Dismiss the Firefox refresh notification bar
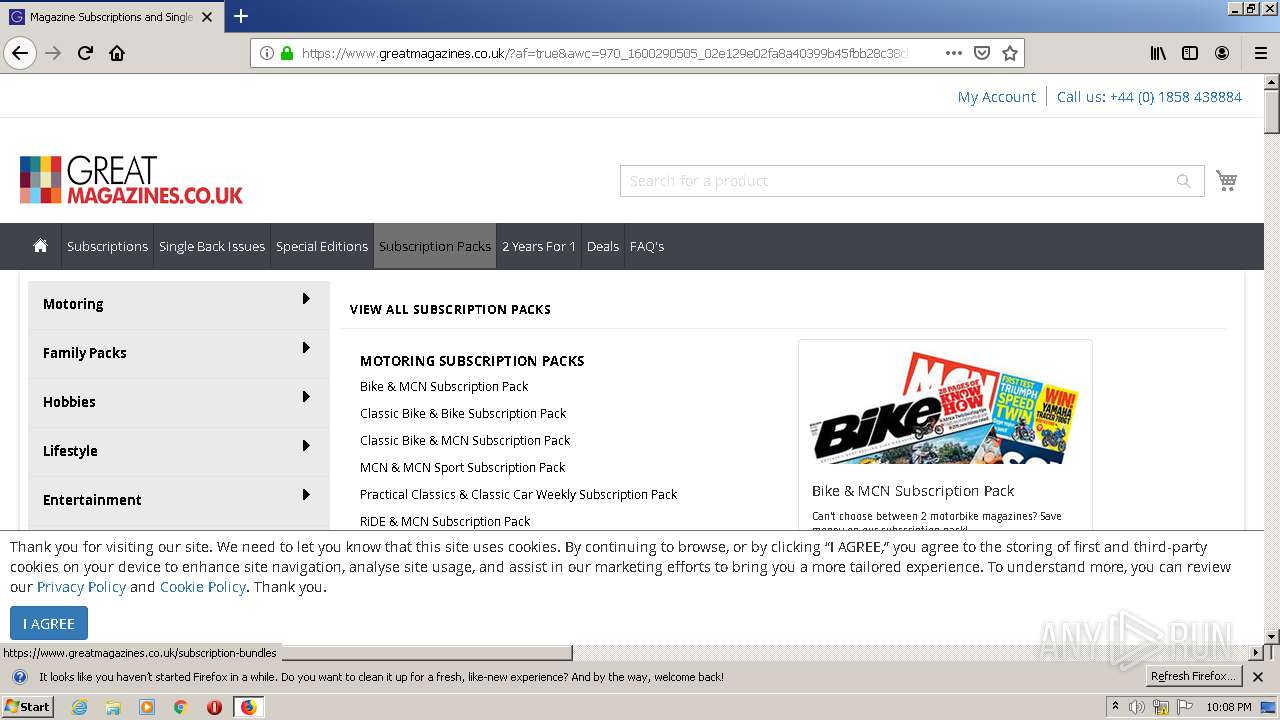 click(1258, 677)
